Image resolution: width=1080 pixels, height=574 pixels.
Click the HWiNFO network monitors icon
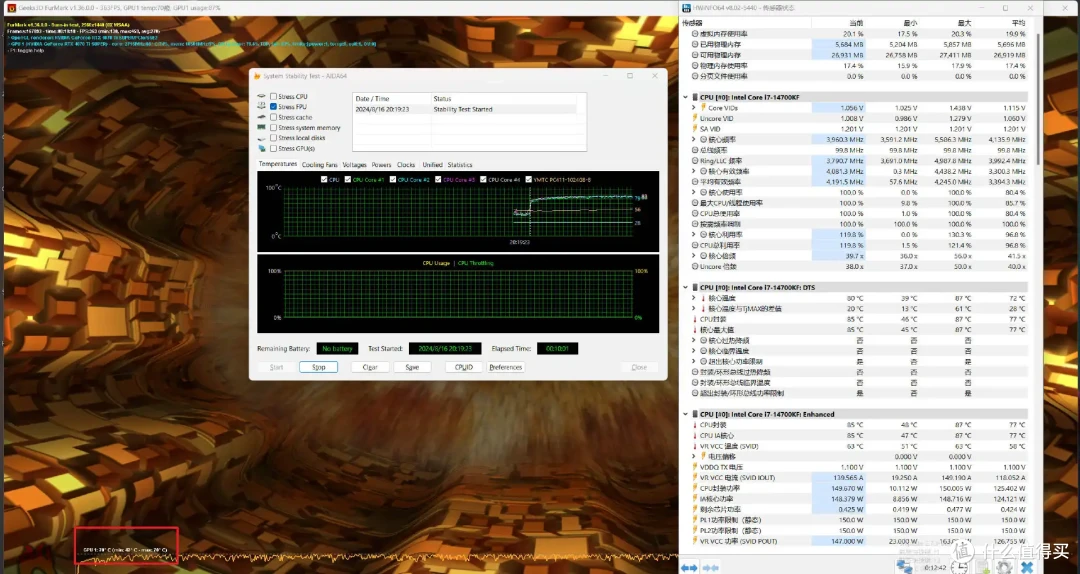905,566
